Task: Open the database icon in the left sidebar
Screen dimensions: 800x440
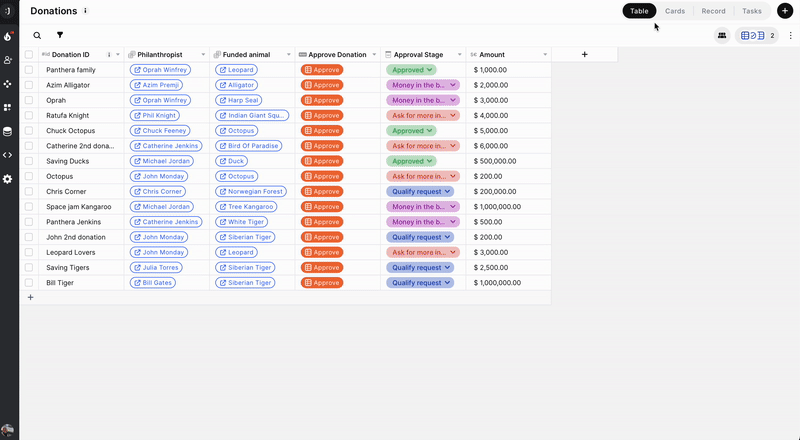Action: click(8, 132)
